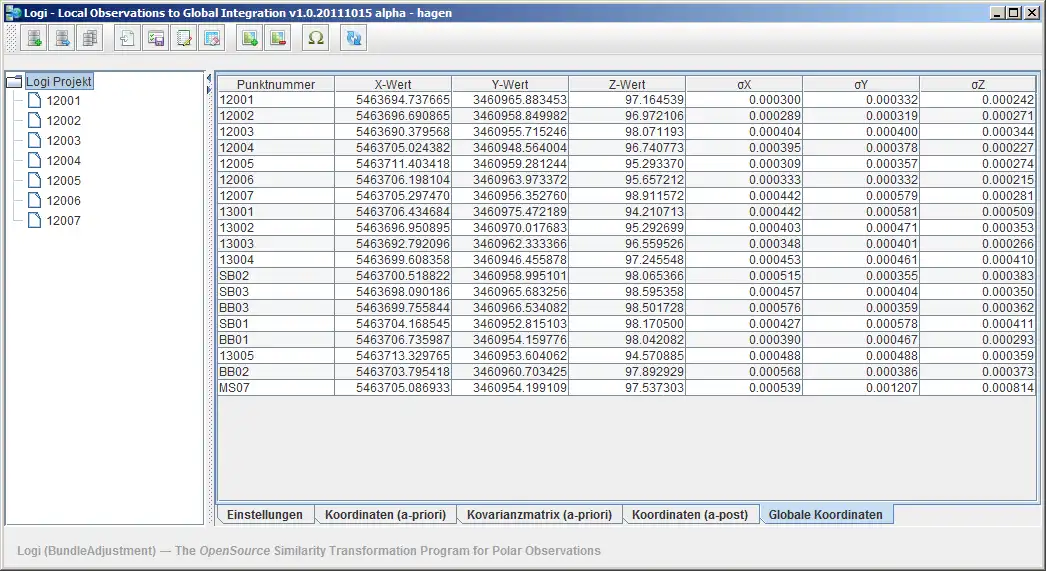Click the σX column header
Viewport: 1046px width, 571px height.
point(744,85)
